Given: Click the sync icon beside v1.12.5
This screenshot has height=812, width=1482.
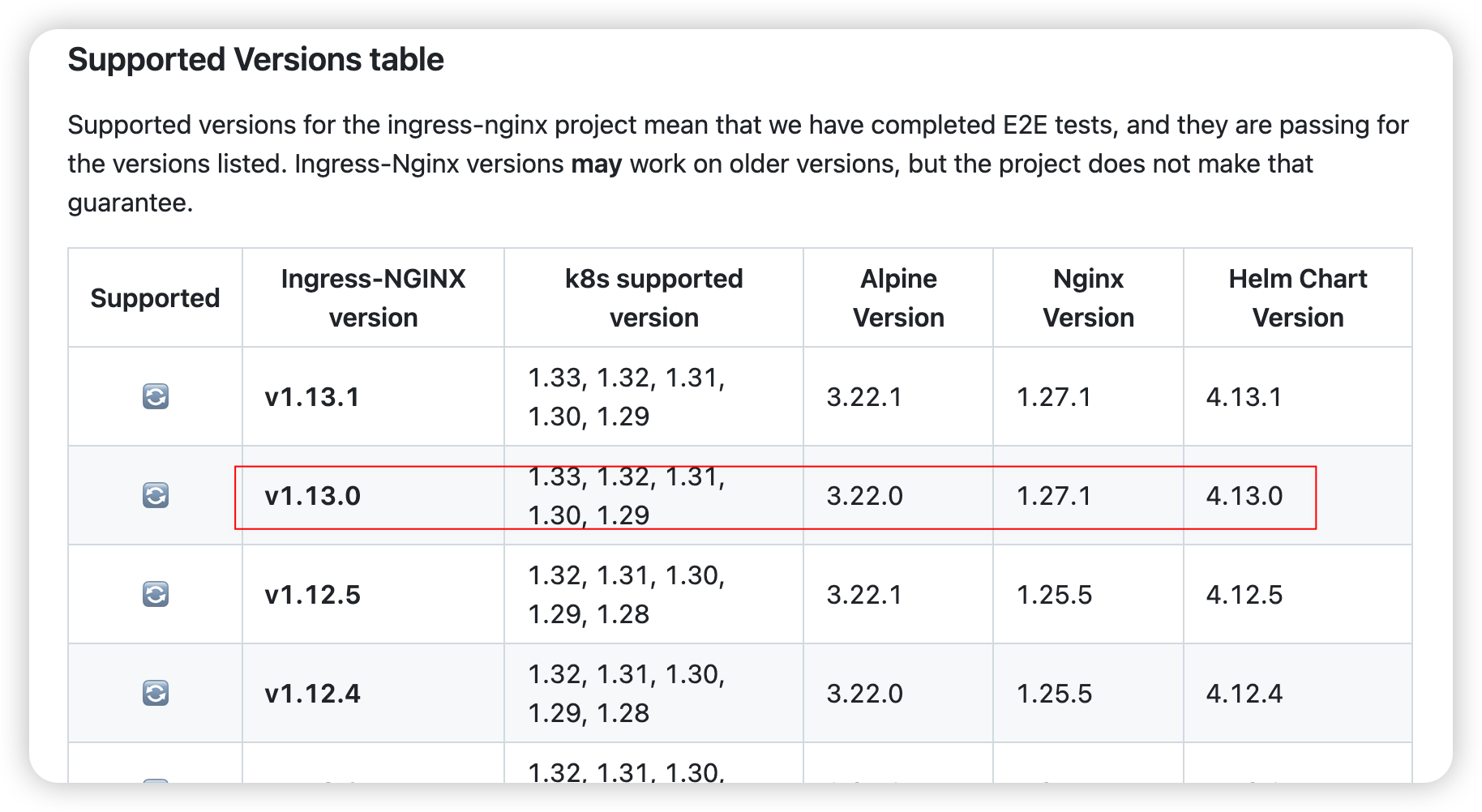Looking at the screenshot, I should coord(155,594).
